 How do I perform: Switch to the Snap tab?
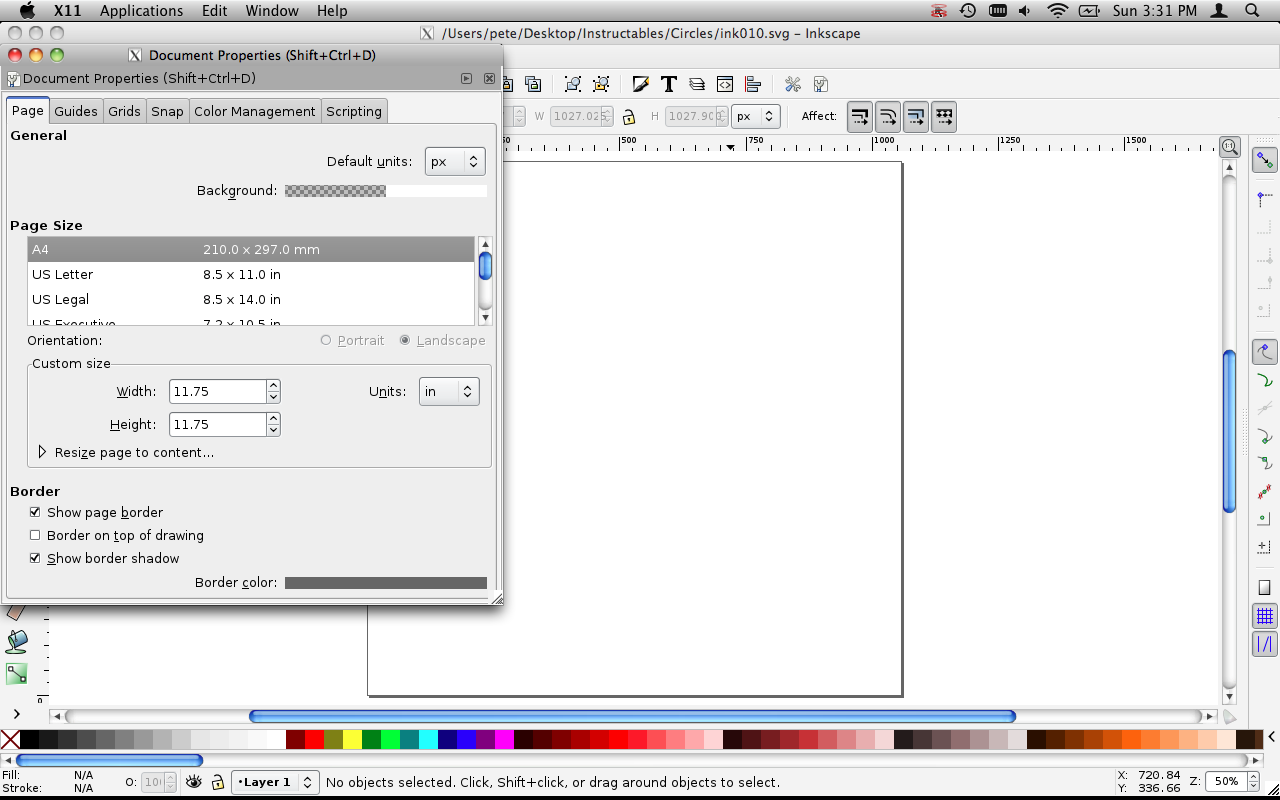pos(167,111)
